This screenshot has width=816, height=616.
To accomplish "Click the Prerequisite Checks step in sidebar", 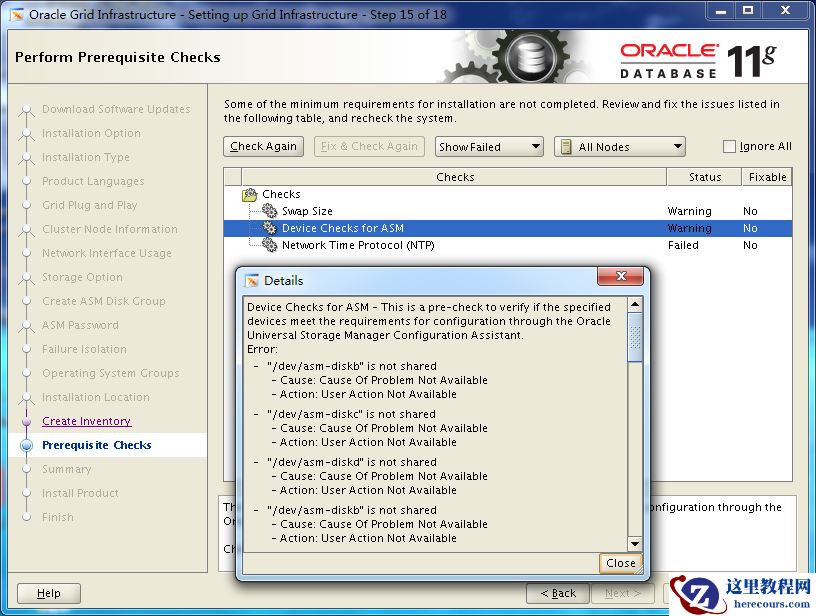I will click(x=97, y=445).
